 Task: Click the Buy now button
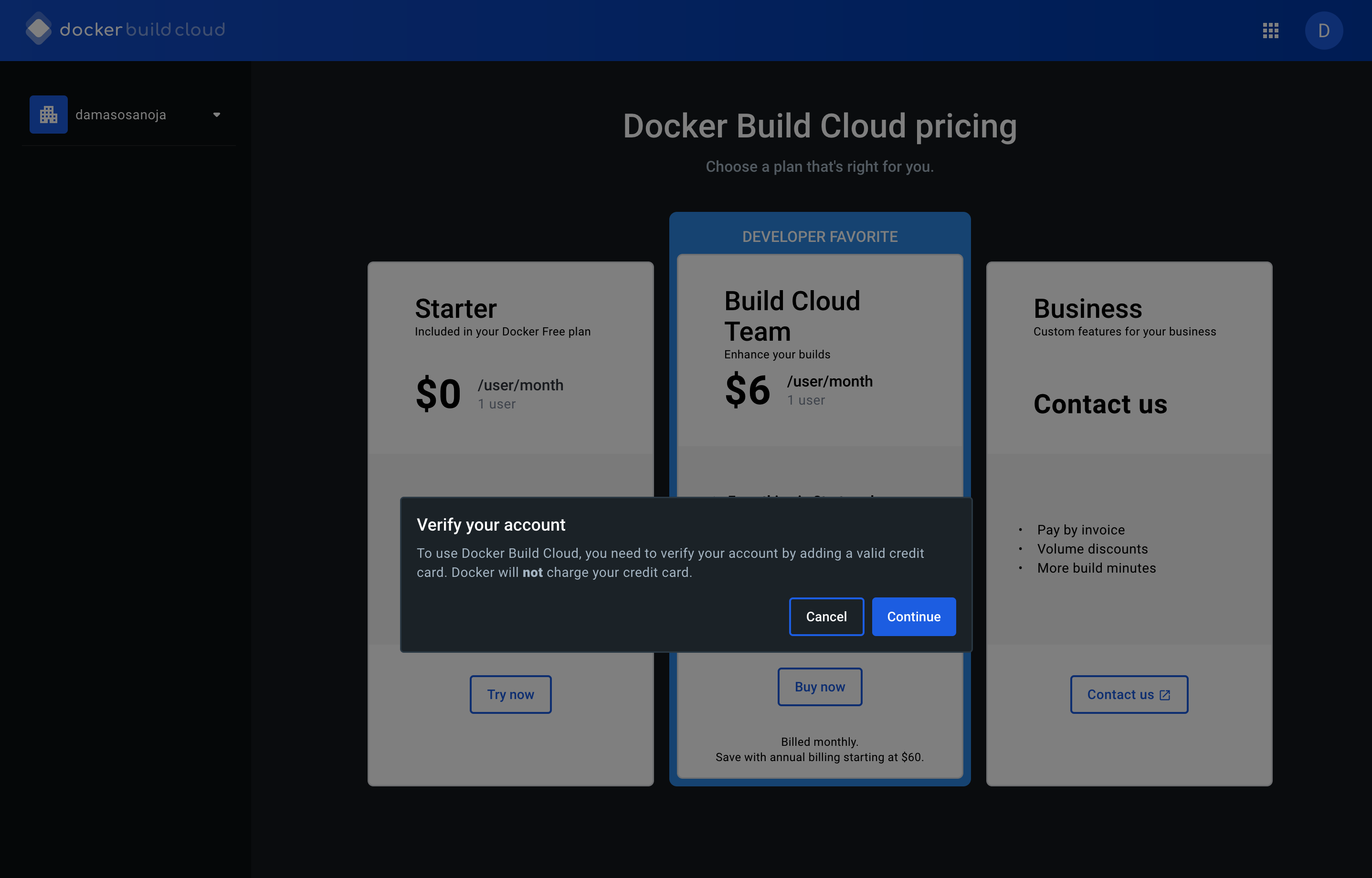click(820, 687)
